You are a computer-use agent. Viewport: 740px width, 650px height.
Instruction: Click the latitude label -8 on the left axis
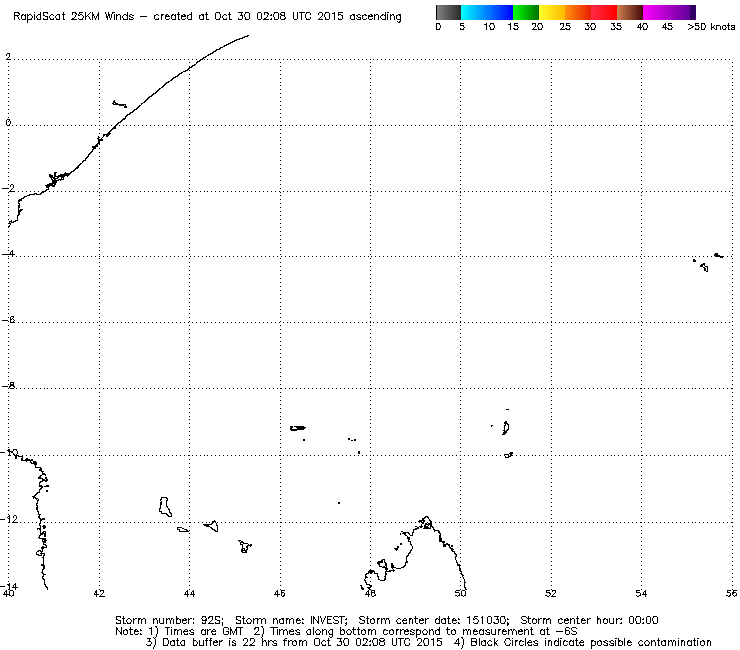pos(8,386)
